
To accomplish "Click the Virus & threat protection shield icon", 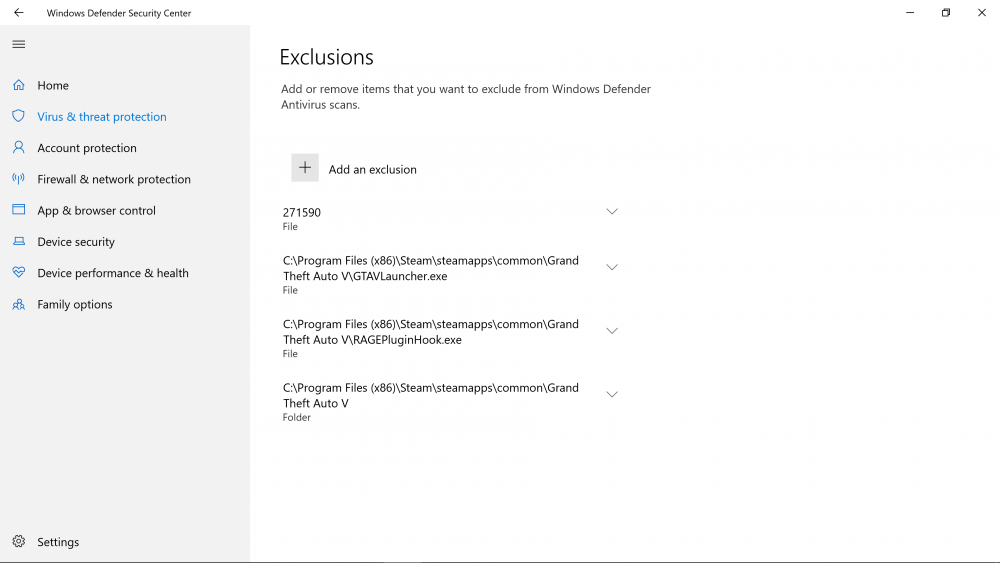I will (x=18, y=117).
